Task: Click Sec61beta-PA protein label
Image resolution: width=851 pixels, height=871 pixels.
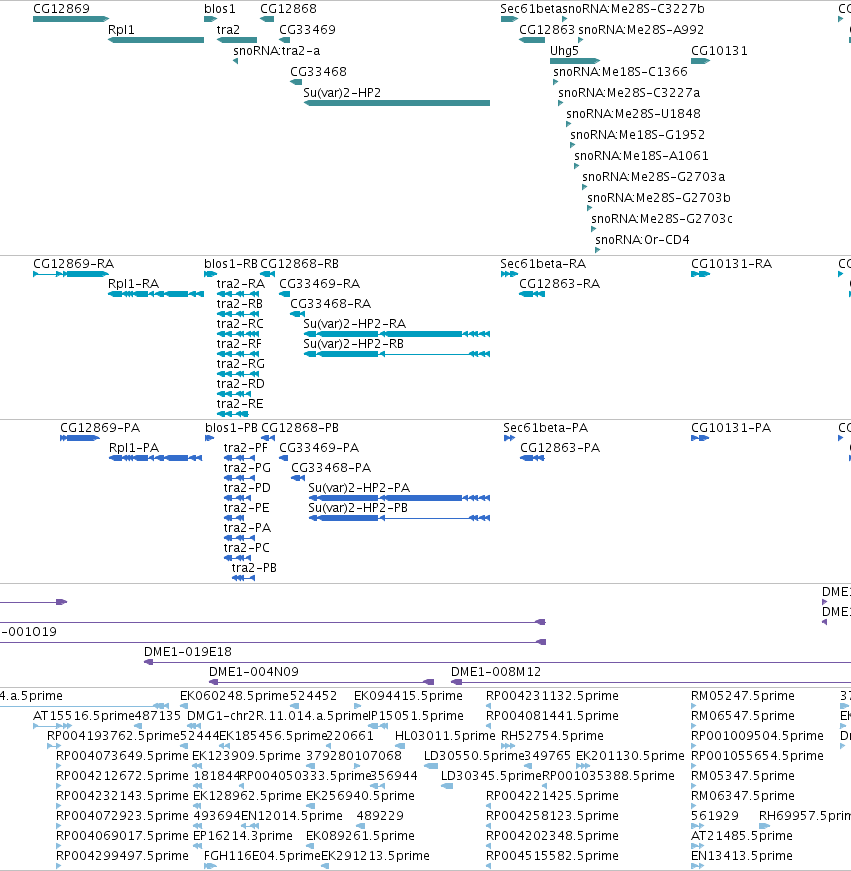Action: point(545,428)
